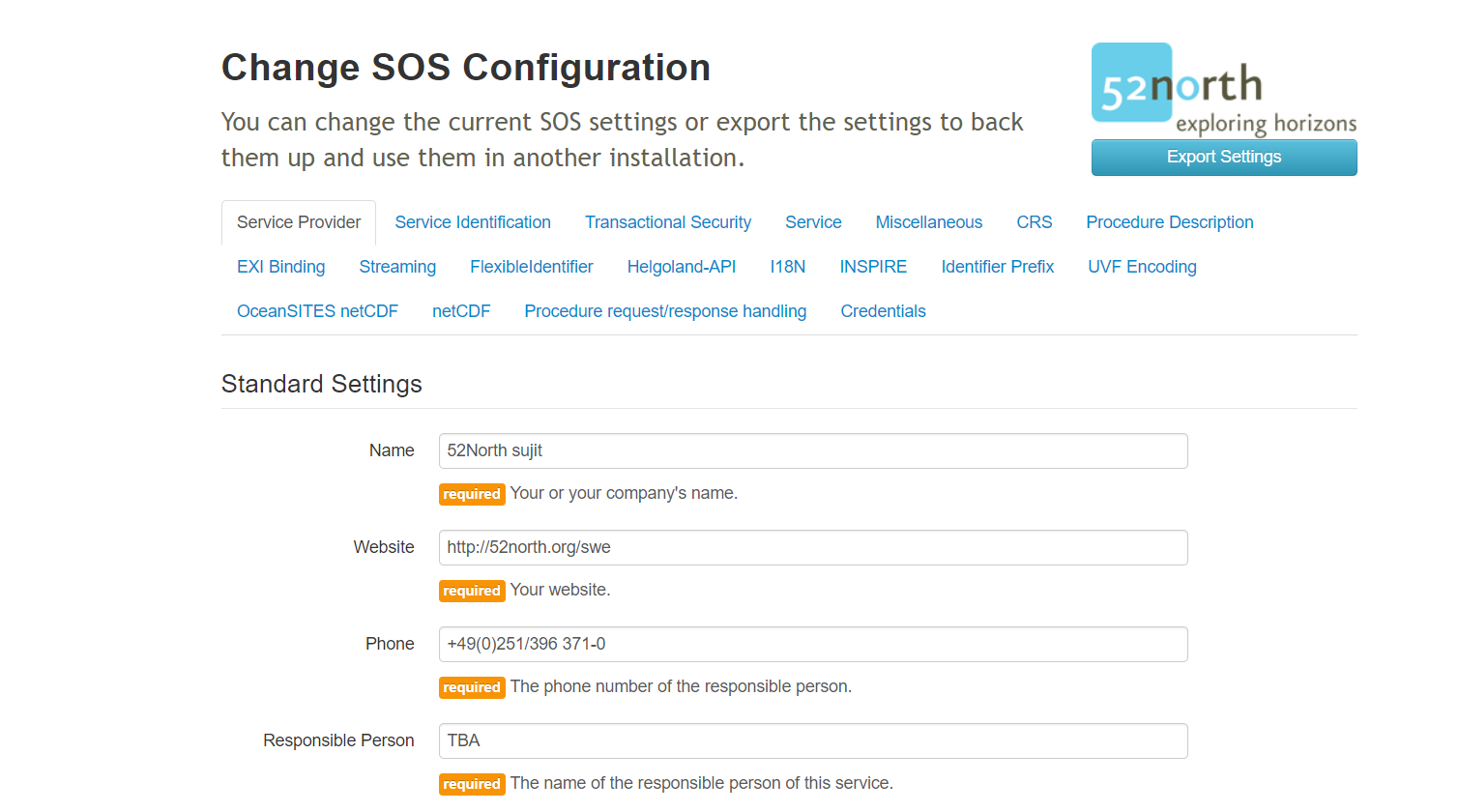The image size is (1459, 812).
Task: Click the 52north logo image
Action: pyautogui.click(x=1224, y=89)
